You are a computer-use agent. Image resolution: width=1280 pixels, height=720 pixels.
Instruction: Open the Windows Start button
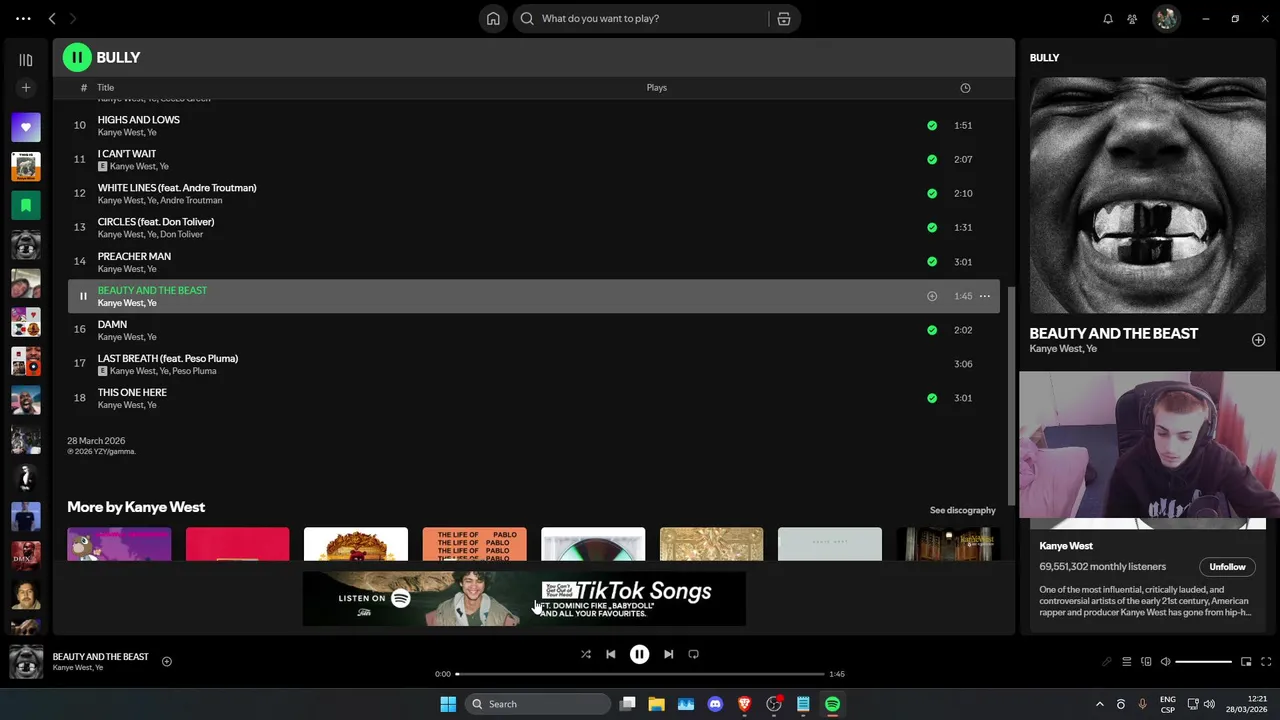(x=448, y=704)
